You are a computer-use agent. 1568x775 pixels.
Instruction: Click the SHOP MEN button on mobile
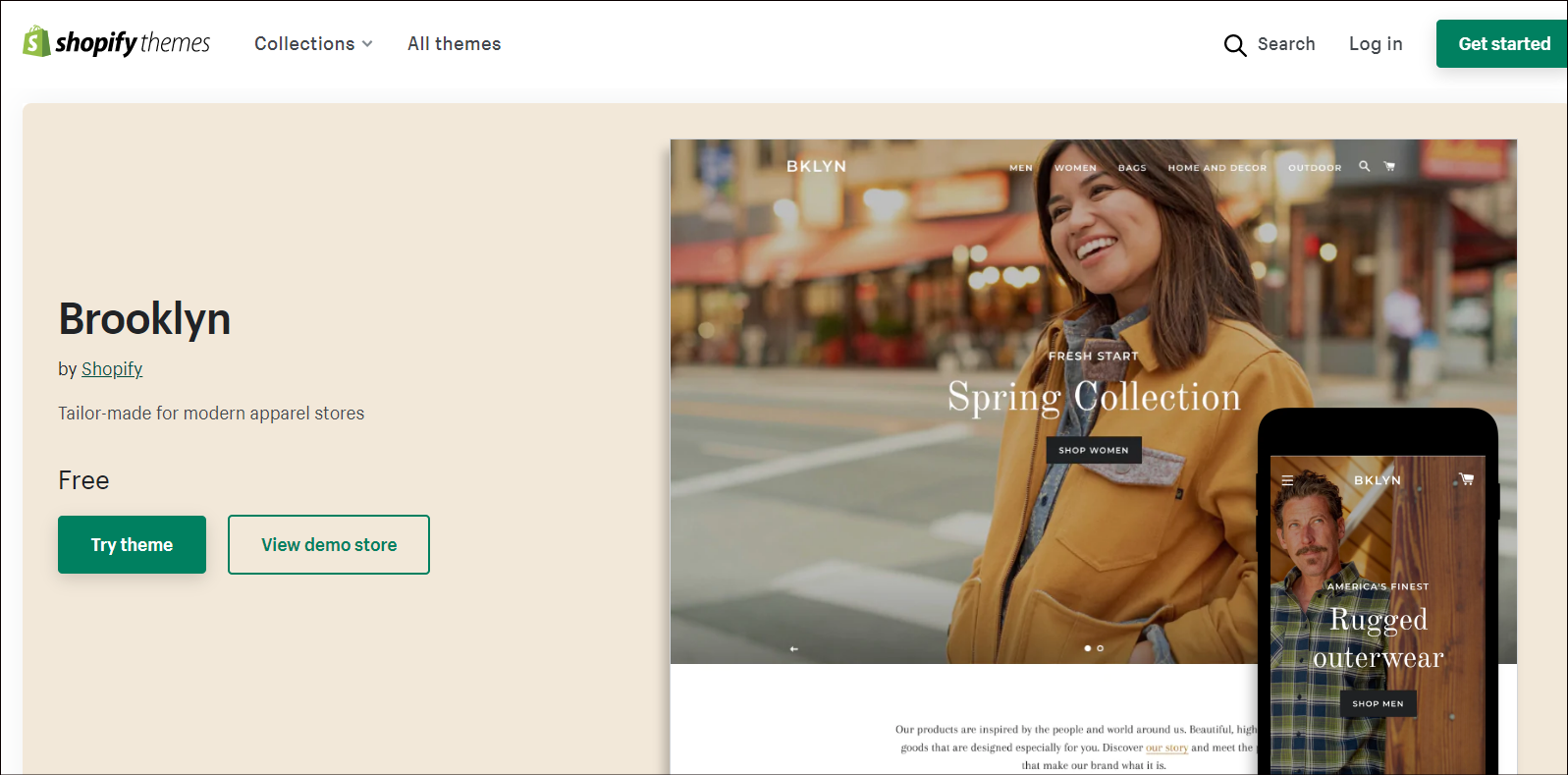pyautogui.click(x=1378, y=703)
